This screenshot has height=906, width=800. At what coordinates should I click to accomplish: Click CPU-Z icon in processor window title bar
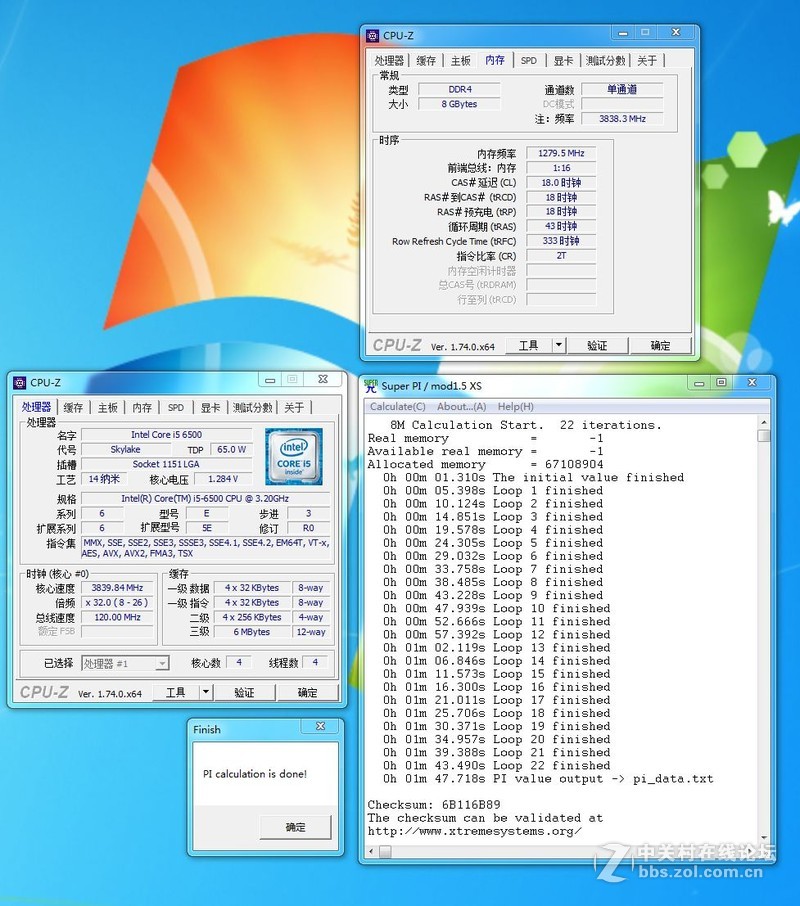[19, 382]
